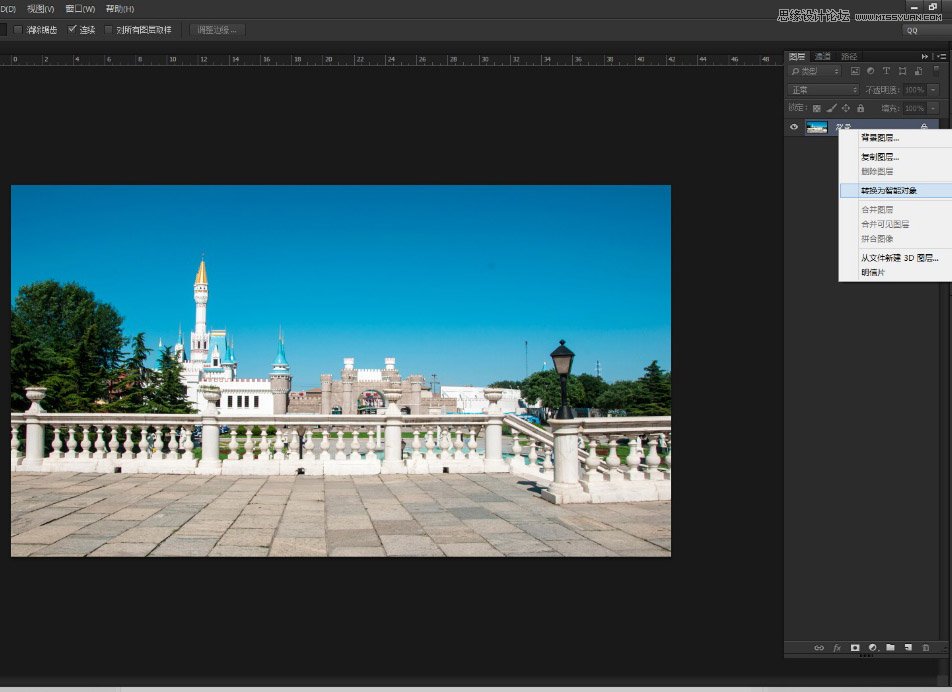The image size is (952, 692).
Task: Click the lock all padlock icon
Action: point(860,108)
